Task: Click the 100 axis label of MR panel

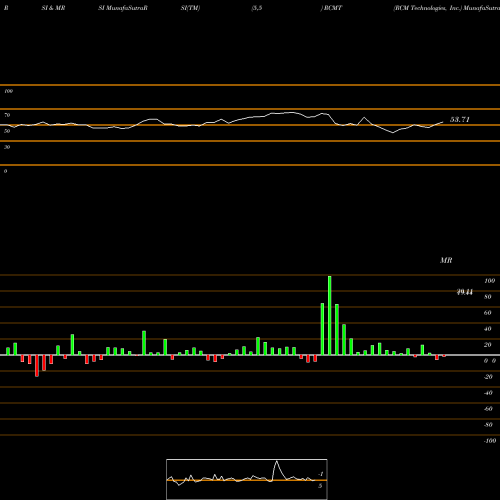Action: [x=490, y=281]
